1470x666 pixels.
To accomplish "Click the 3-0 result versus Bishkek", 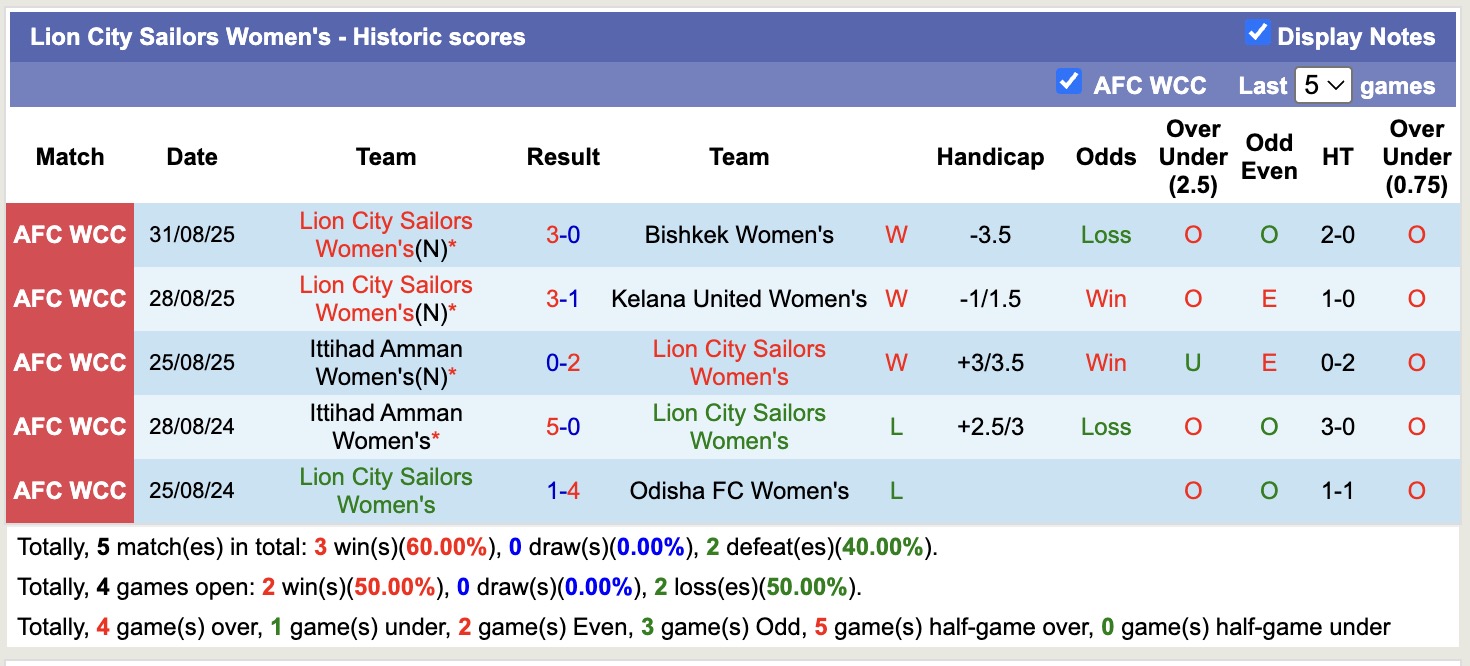I will click(x=563, y=235).
